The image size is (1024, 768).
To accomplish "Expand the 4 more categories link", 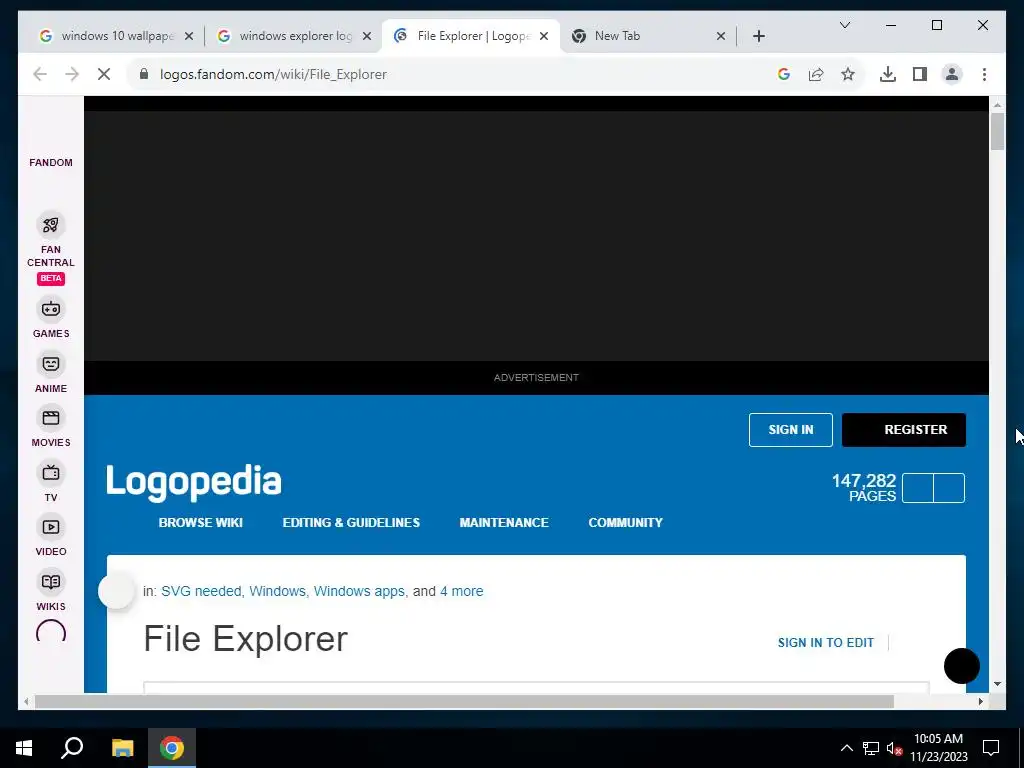I will [x=462, y=591].
